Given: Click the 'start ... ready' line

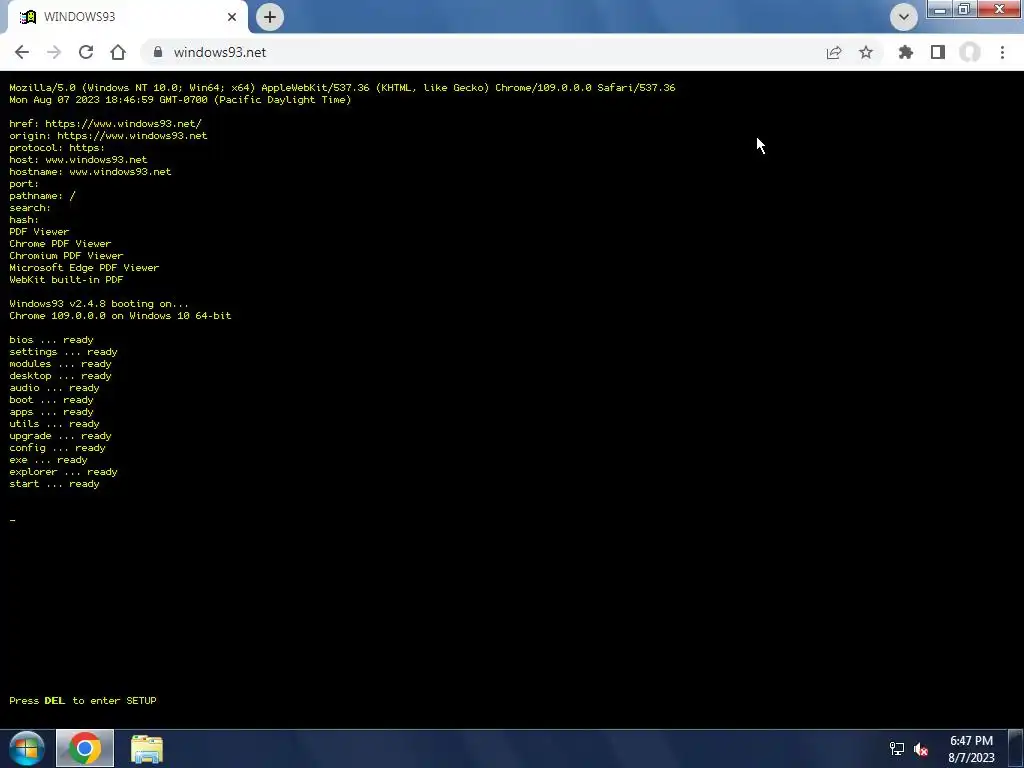Looking at the screenshot, I should (54, 484).
